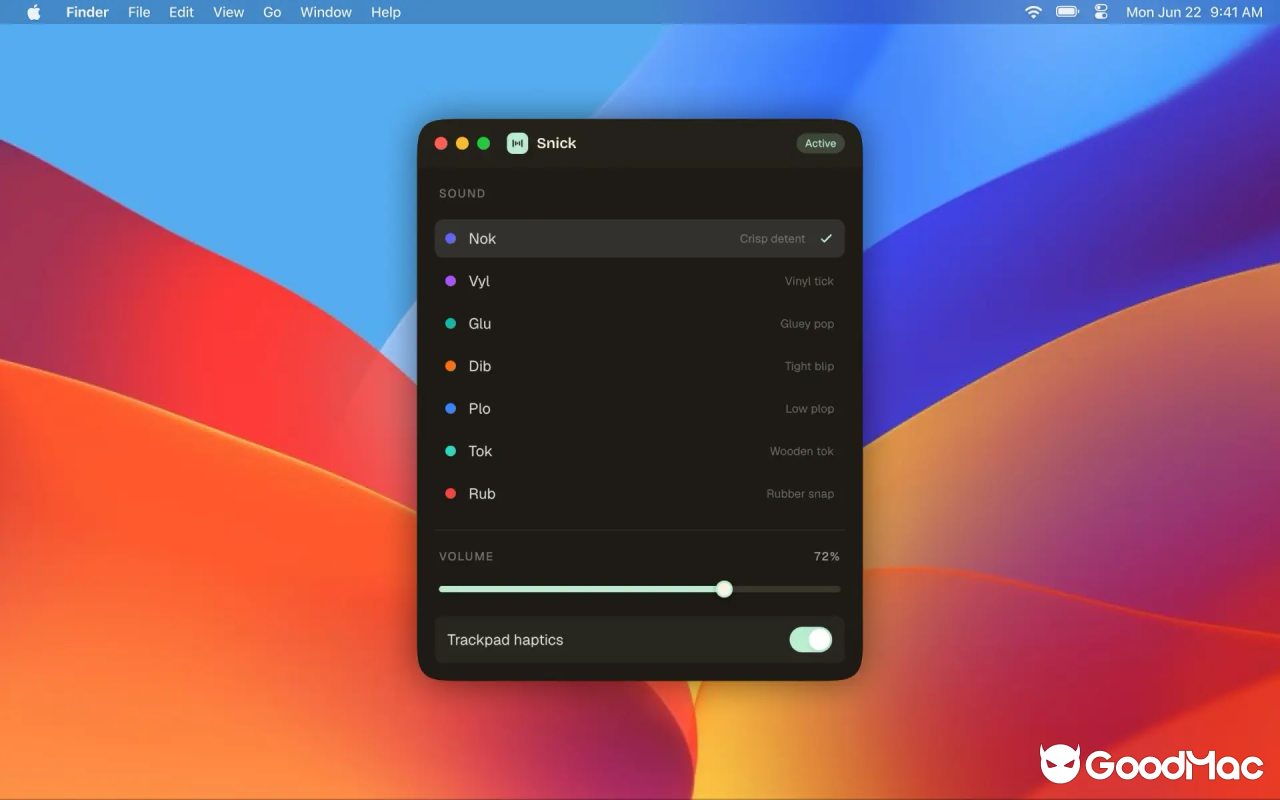Image resolution: width=1280 pixels, height=800 pixels.
Task: Click the "Gluey pop" description
Action: [807, 323]
